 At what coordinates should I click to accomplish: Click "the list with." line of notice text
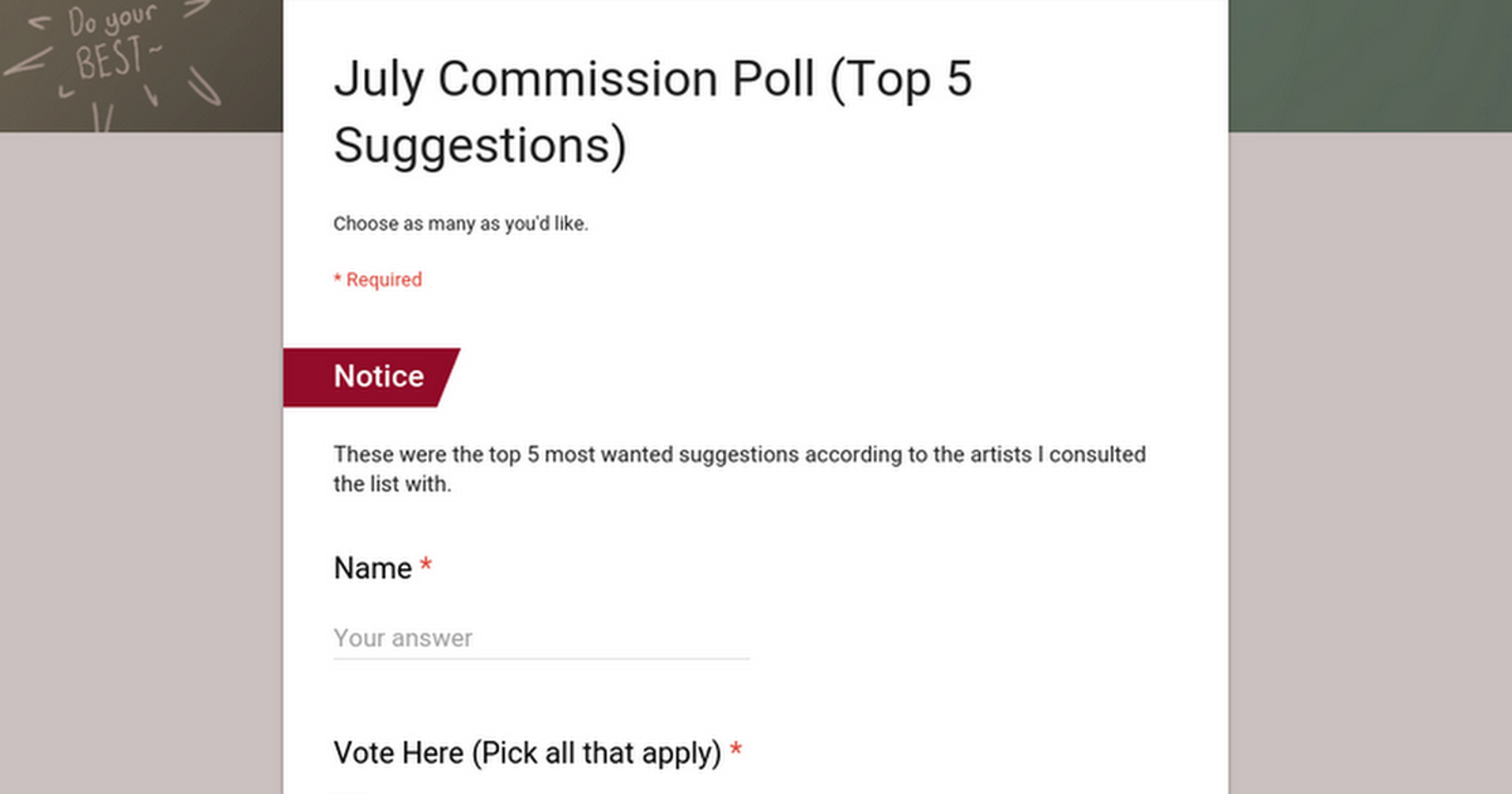tap(392, 484)
